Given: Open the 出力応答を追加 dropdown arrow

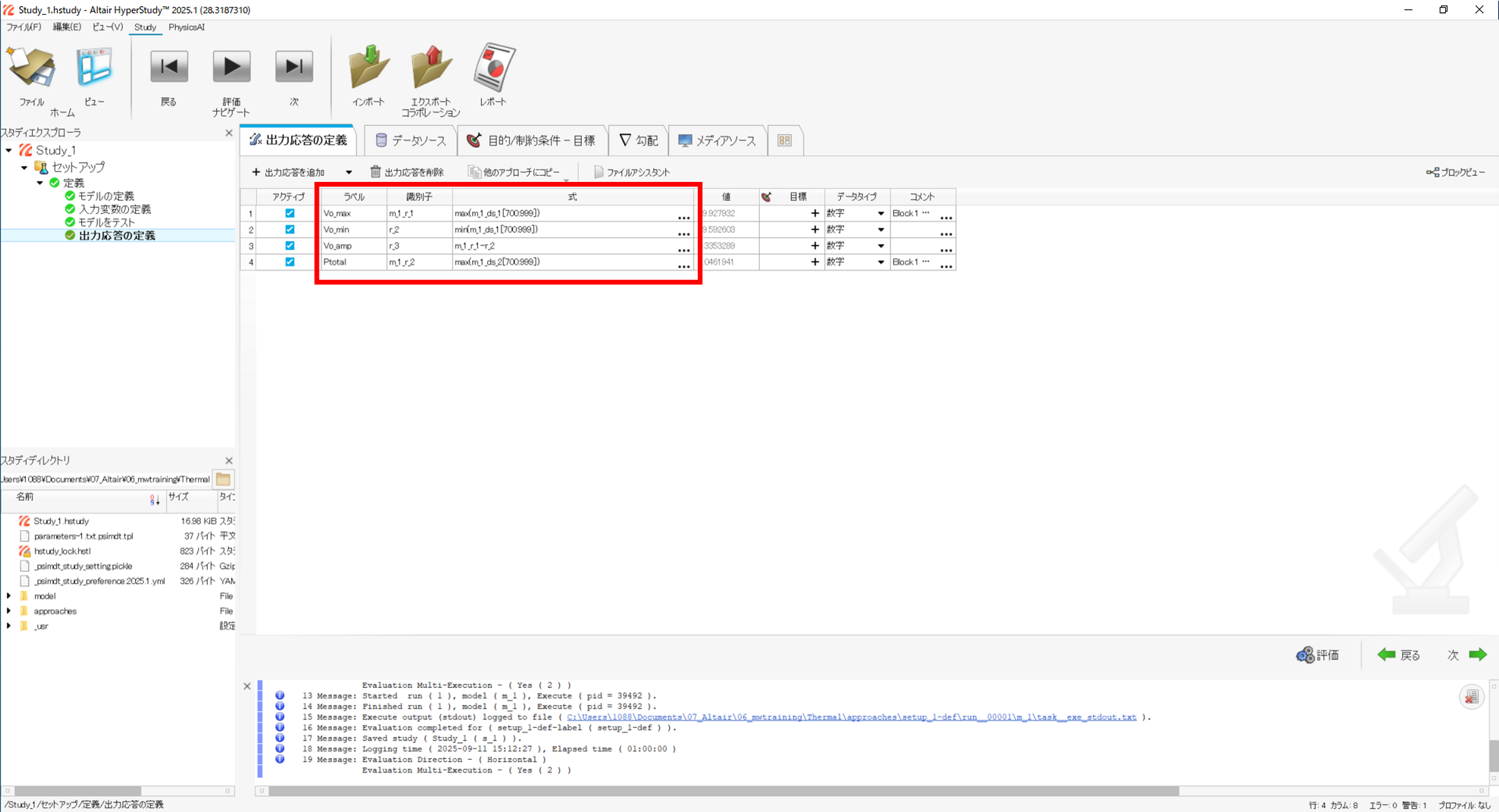Looking at the screenshot, I should (349, 172).
